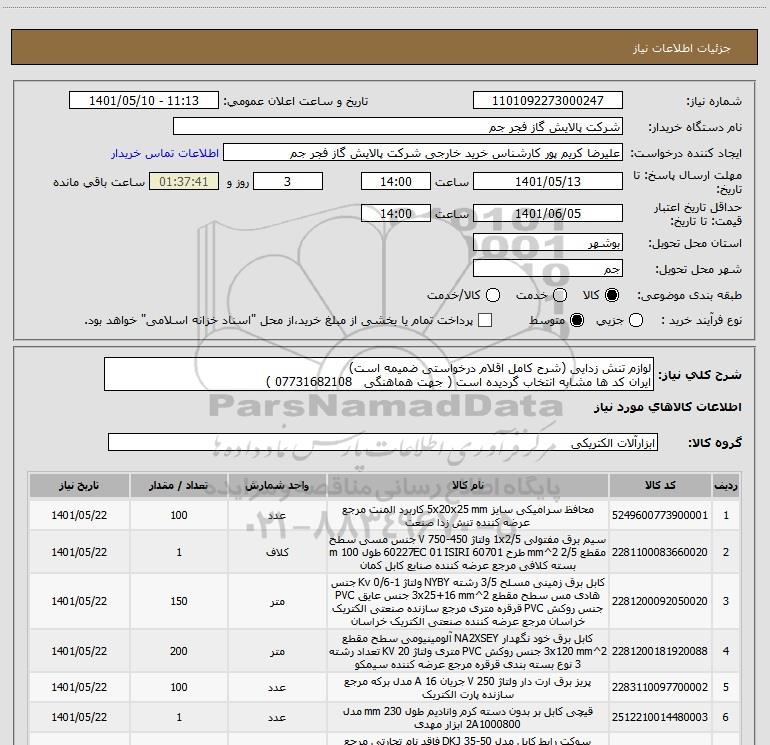Click the NA2XSEY cable name in row 4

click(x=468, y=651)
